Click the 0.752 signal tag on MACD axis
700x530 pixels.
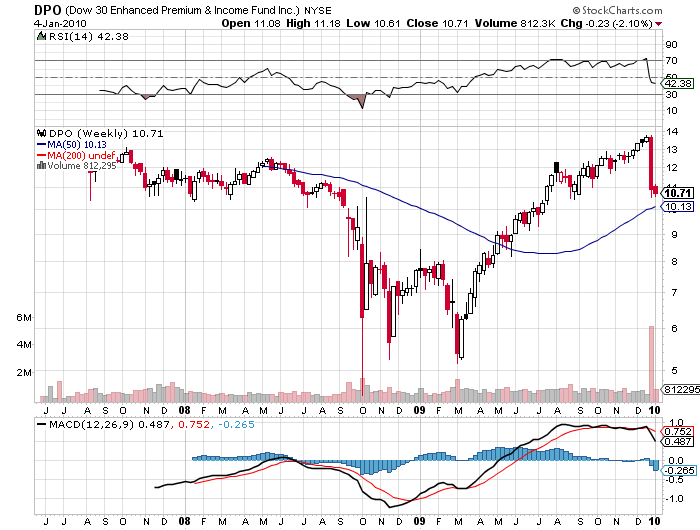click(678, 431)
